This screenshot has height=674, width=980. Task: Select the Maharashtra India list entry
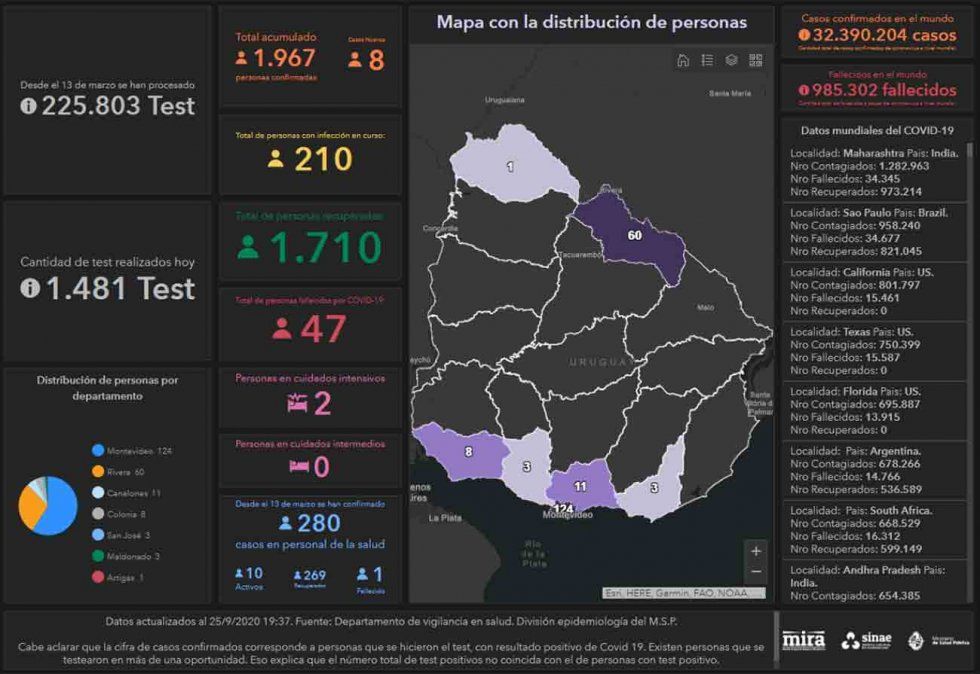coord(873,171)
